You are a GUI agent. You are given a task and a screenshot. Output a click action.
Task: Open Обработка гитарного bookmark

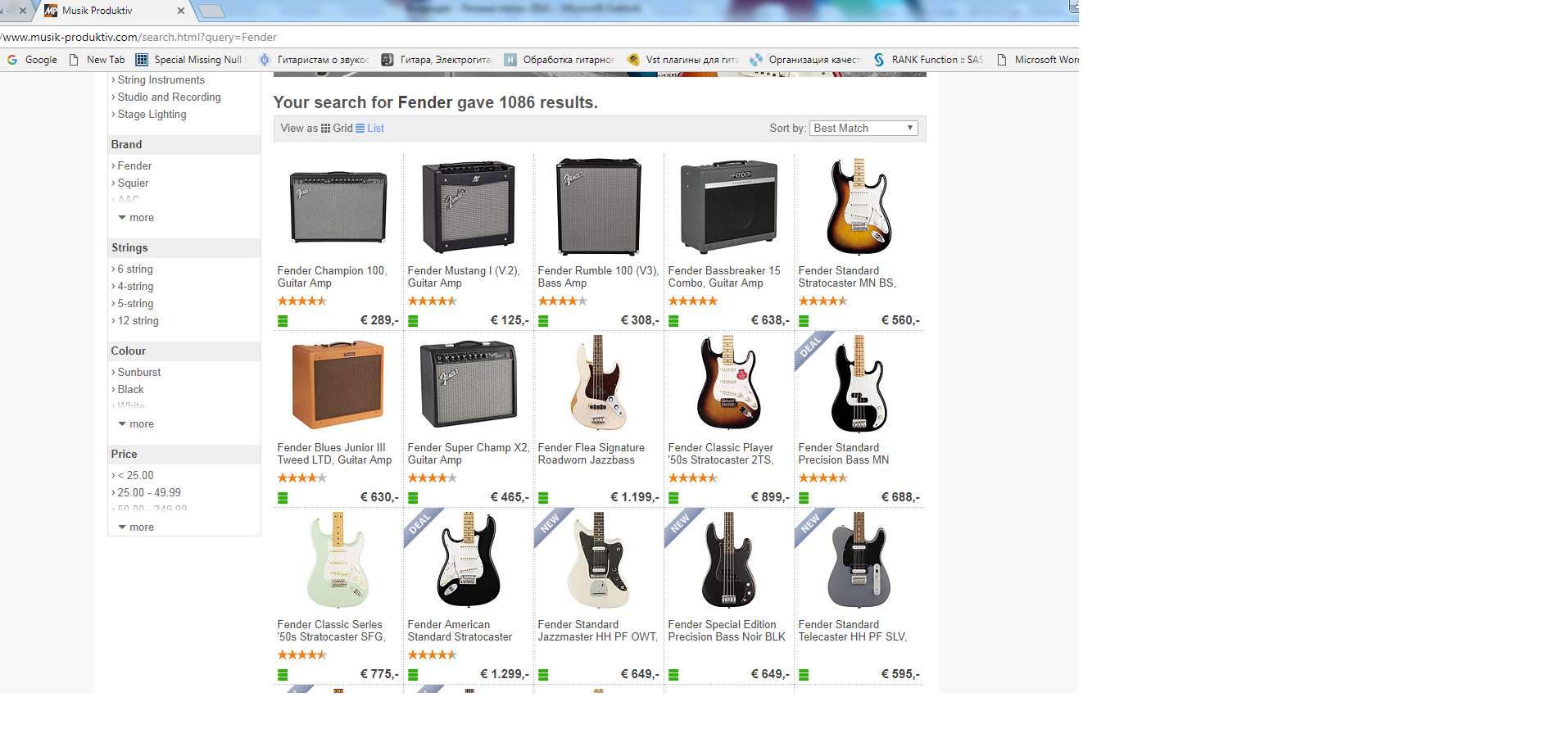[560, 60]
